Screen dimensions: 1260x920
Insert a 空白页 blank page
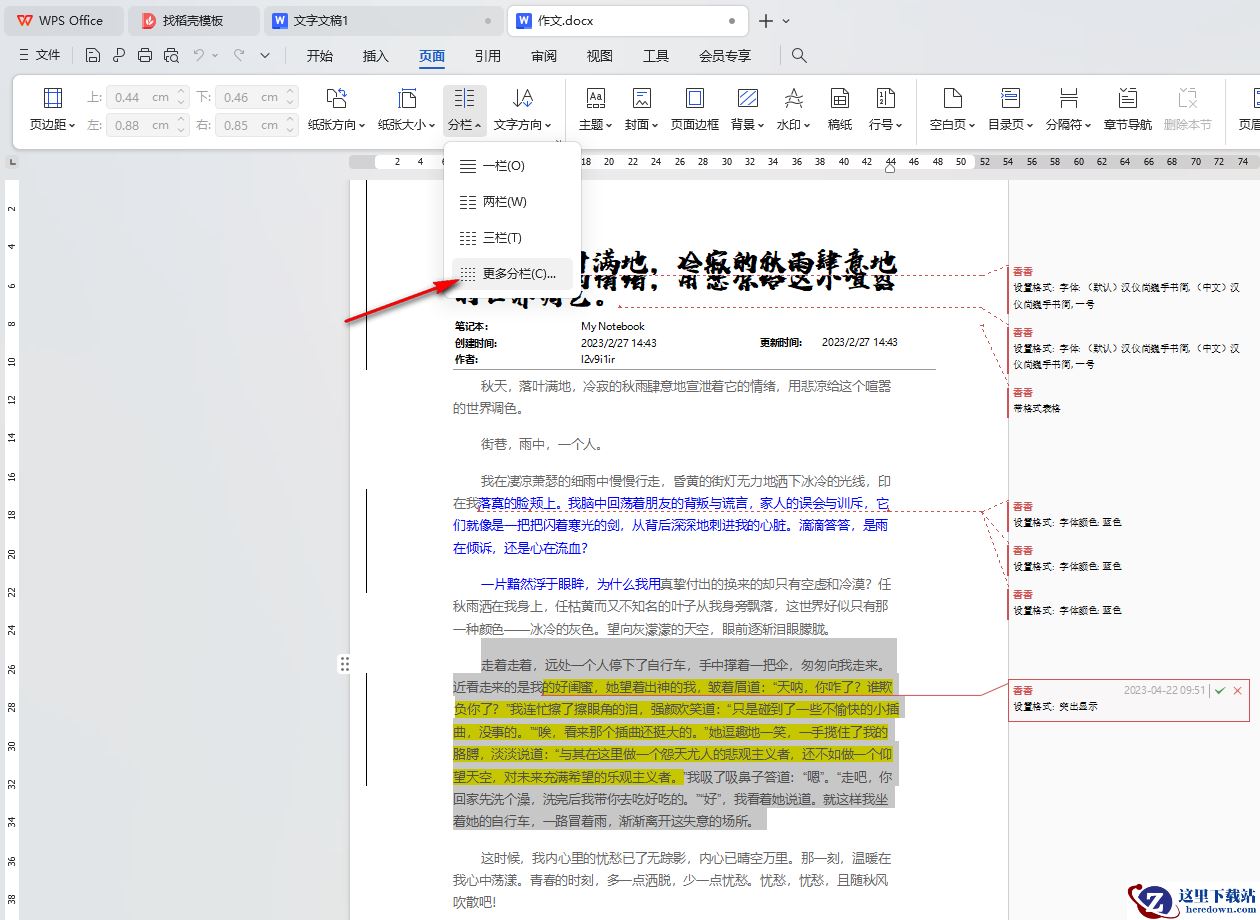[x=952, y=109]
